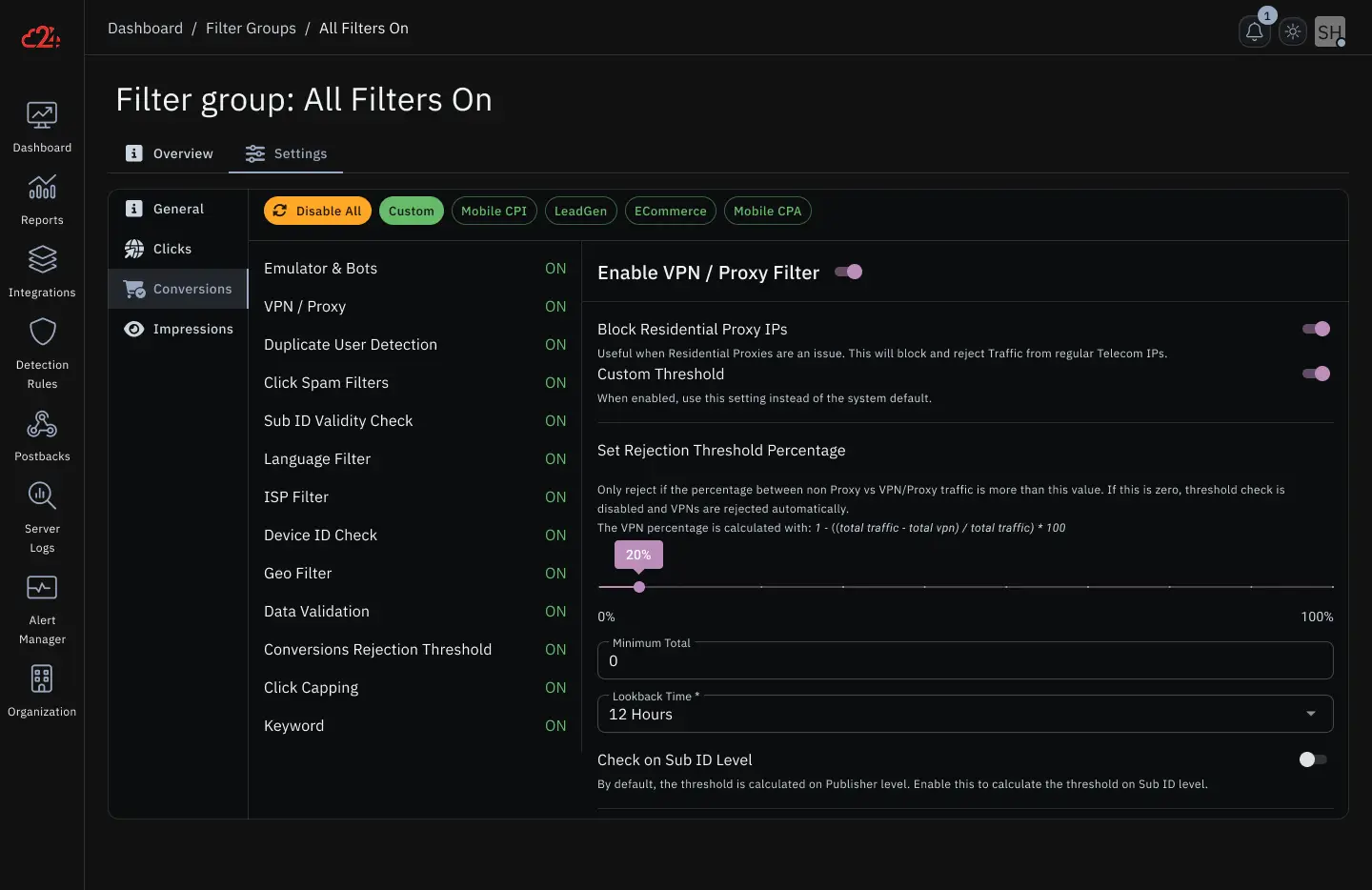The height and width of the screenshot is (890, 1372).
Task: Disable the Enable VPN / Proxy Filter toggle
Action: [849, 272]
